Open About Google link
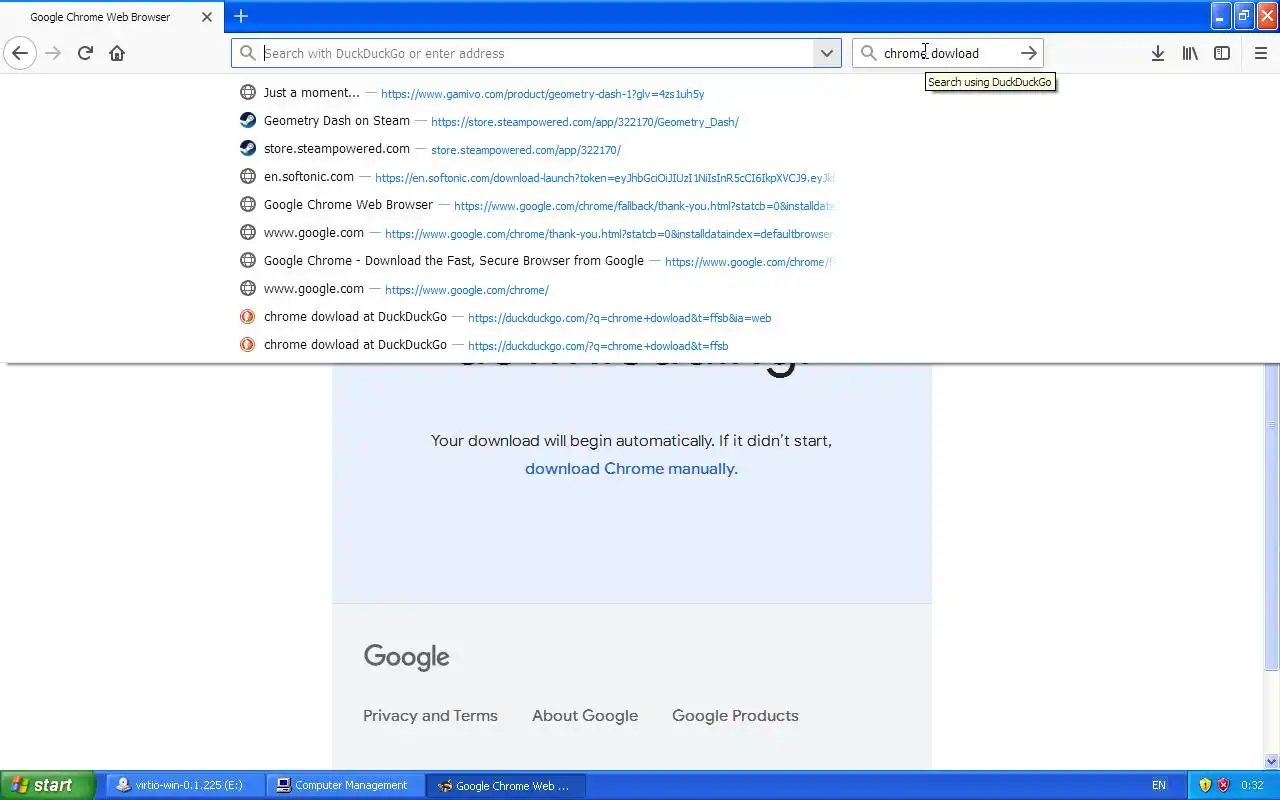This screenshot has width=1280, height=800. click(585, 716)
